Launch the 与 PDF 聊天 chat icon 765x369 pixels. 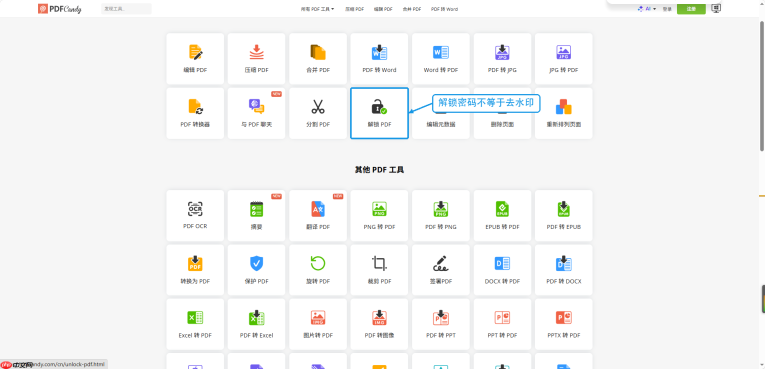[x=256, y=106]
